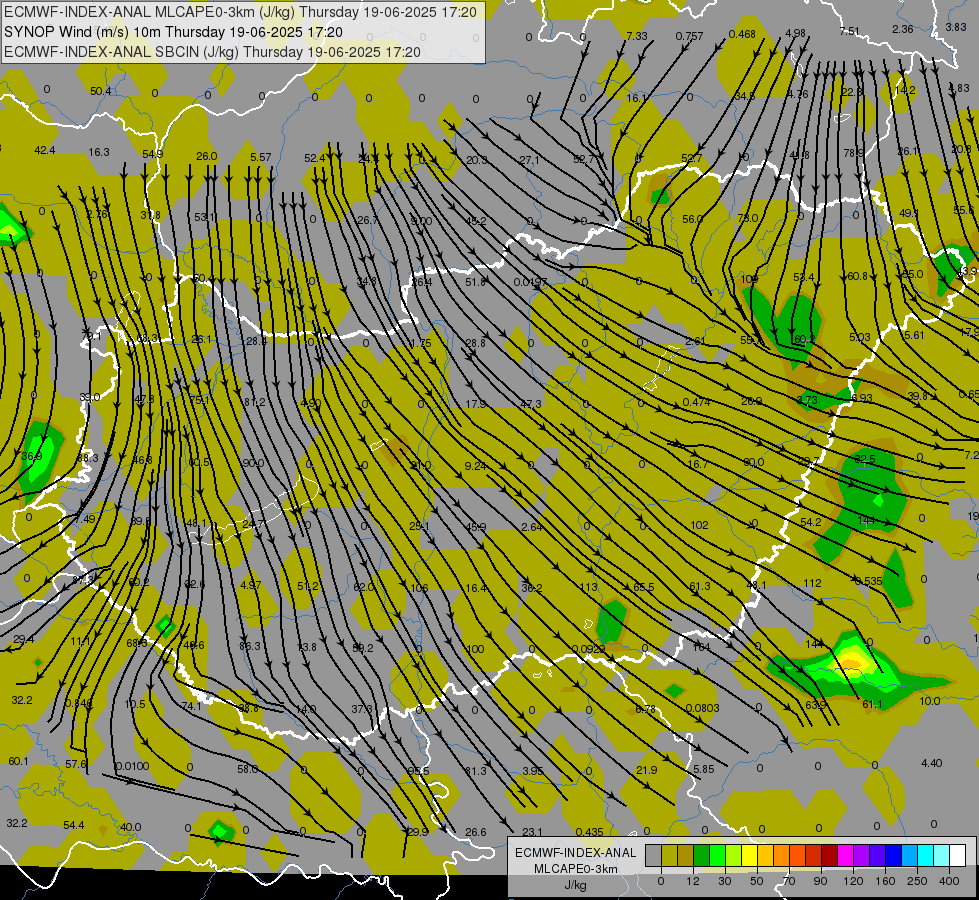This screenshot has height=900, width=979.
Task: Select the value '164'
Action: [701, 647]
